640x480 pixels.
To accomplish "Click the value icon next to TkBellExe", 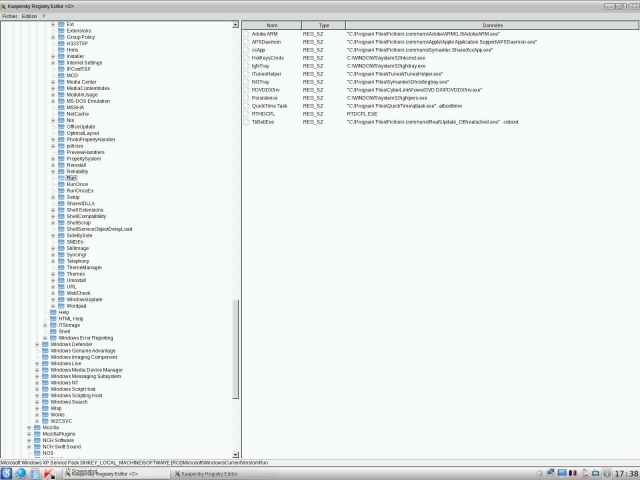I will click(x=247, y=122).
